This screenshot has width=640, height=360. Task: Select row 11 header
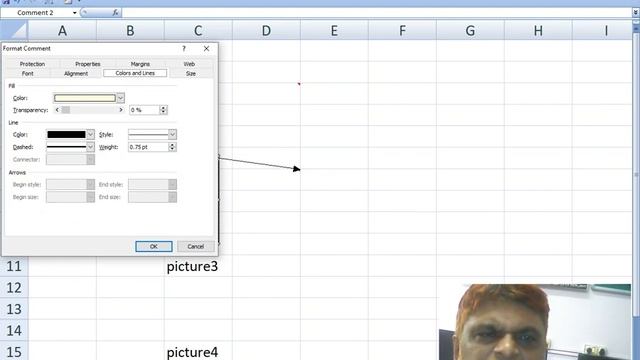click(14, 266)
